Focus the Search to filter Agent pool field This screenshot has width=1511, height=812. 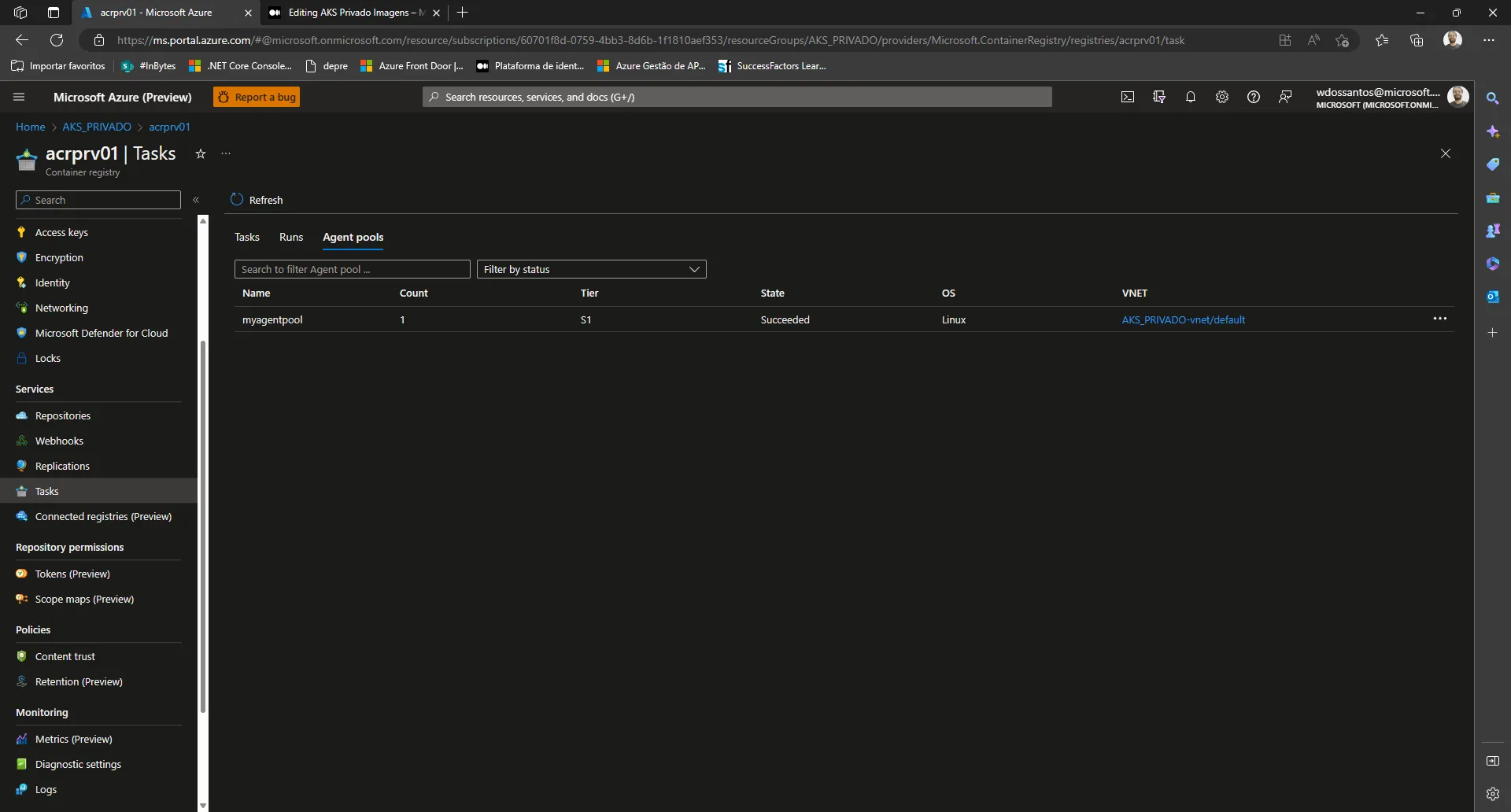pyautogui.click(x=353, y=269)
